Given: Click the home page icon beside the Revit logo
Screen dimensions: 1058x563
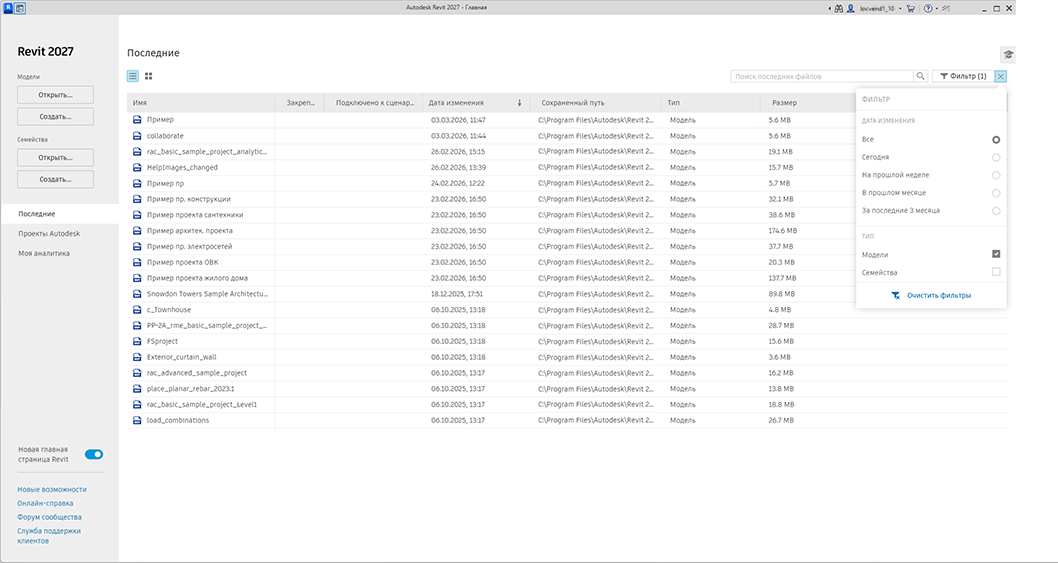Looking at the screenshot, I should click(20, 8).
